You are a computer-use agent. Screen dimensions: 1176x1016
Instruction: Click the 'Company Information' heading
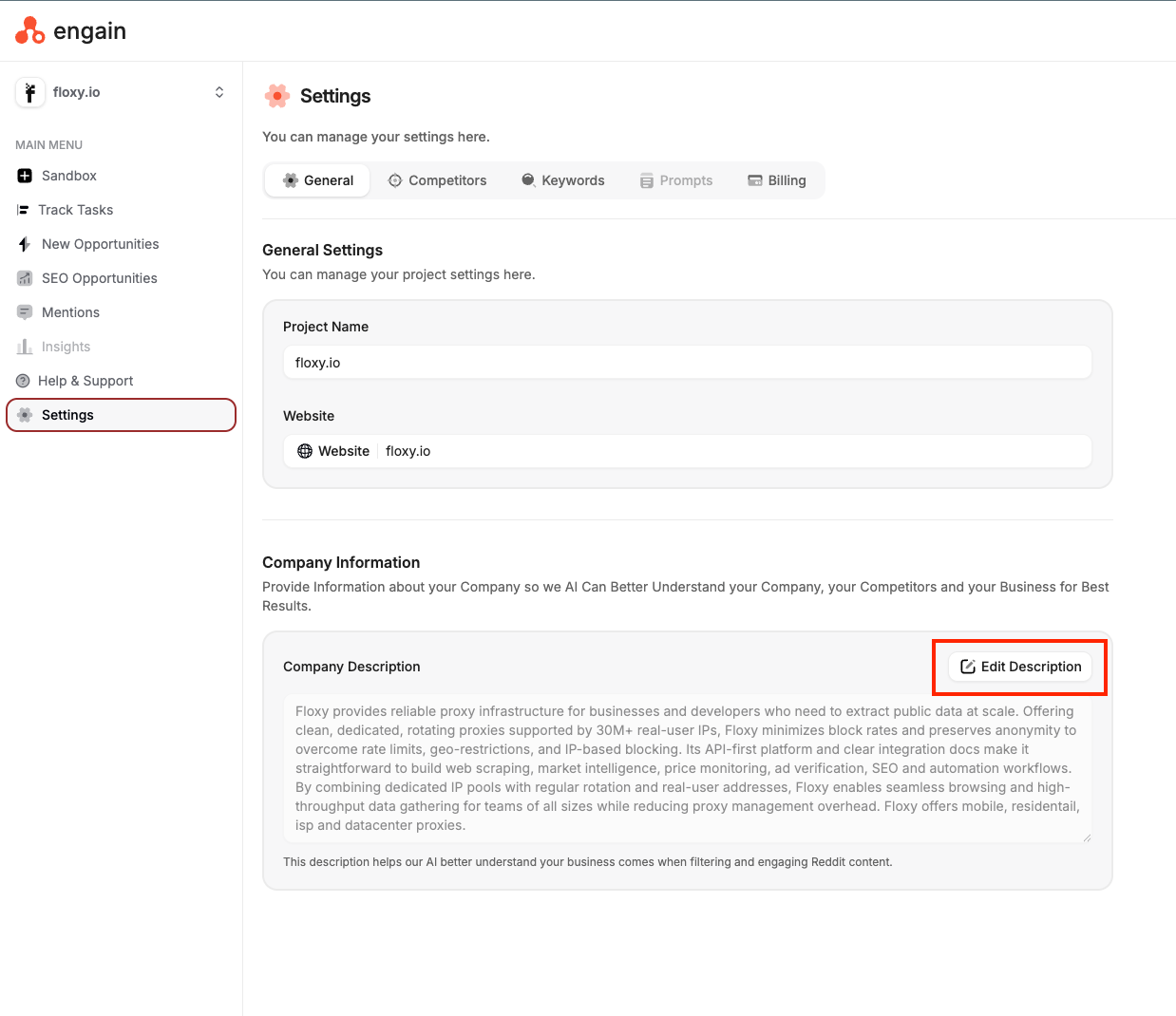point(341,562)
